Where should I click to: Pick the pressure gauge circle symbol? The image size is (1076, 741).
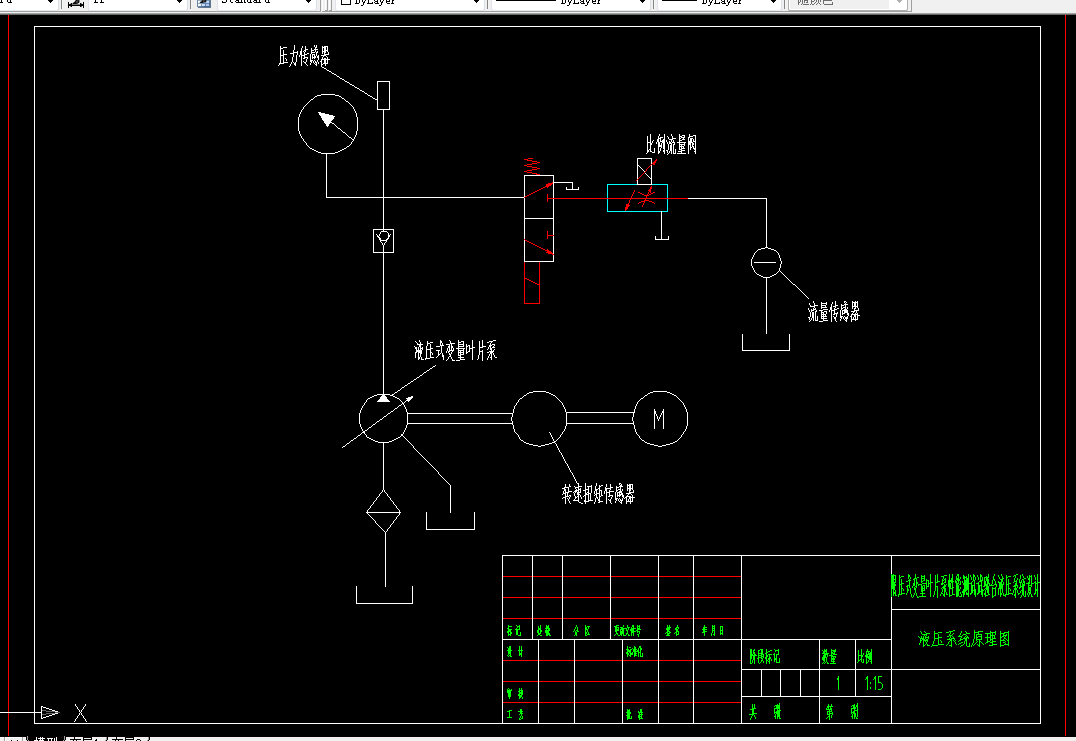(328, 124)
